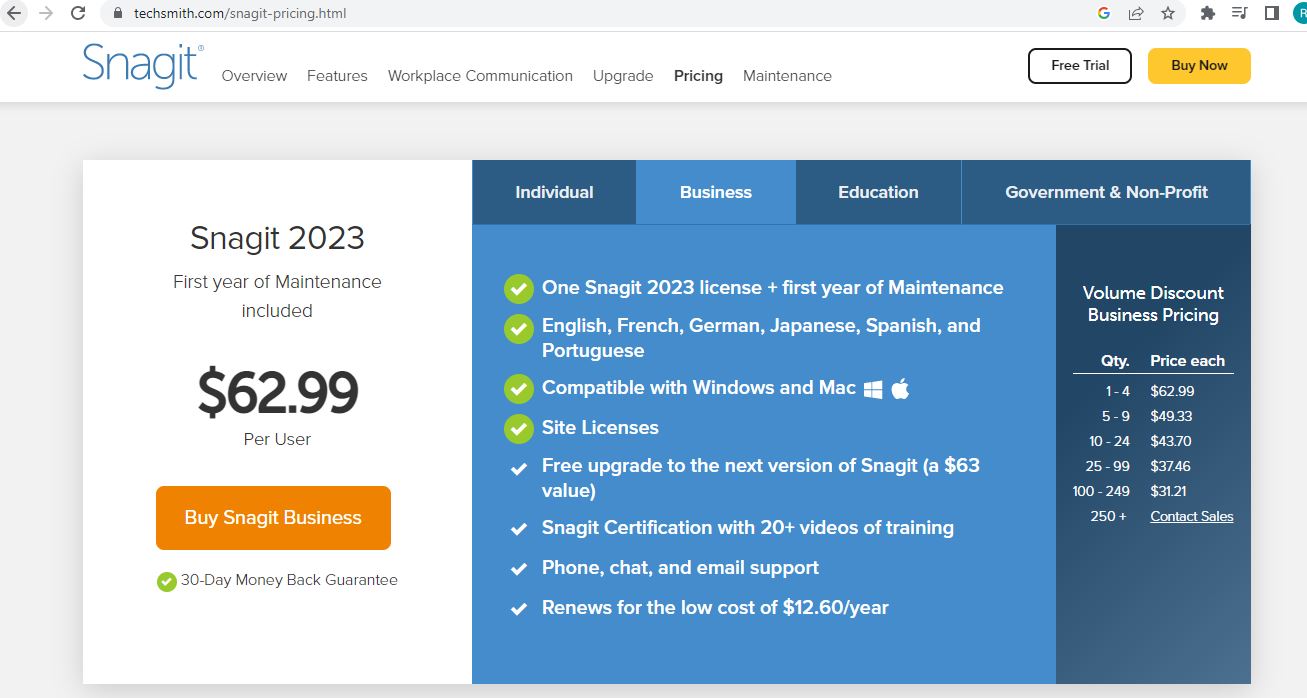The image size is (1307, 698).
Task: Click green check beside Site Licenses
Action: pyautogui.click(x=518, y=429)
